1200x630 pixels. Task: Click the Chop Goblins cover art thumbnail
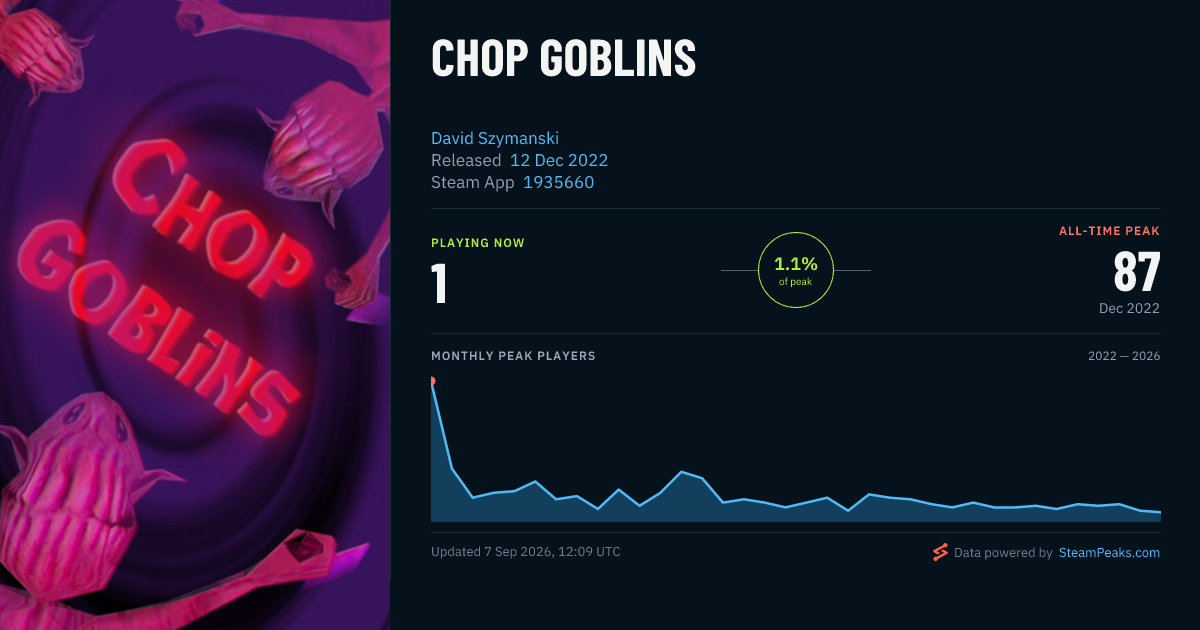coord(195,315)
